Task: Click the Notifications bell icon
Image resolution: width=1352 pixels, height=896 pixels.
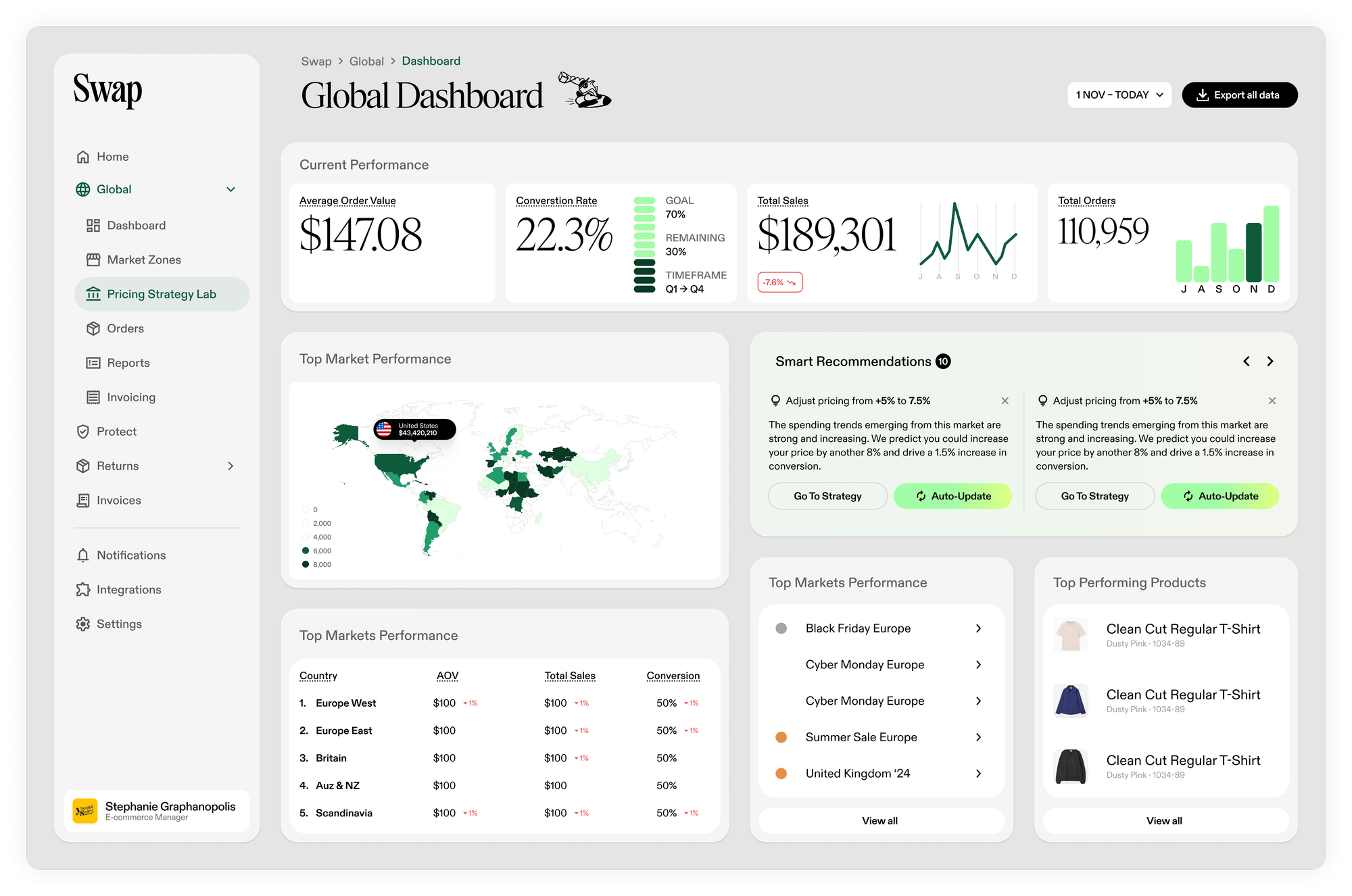Action: pyautogui.click(x=83, y=555)
